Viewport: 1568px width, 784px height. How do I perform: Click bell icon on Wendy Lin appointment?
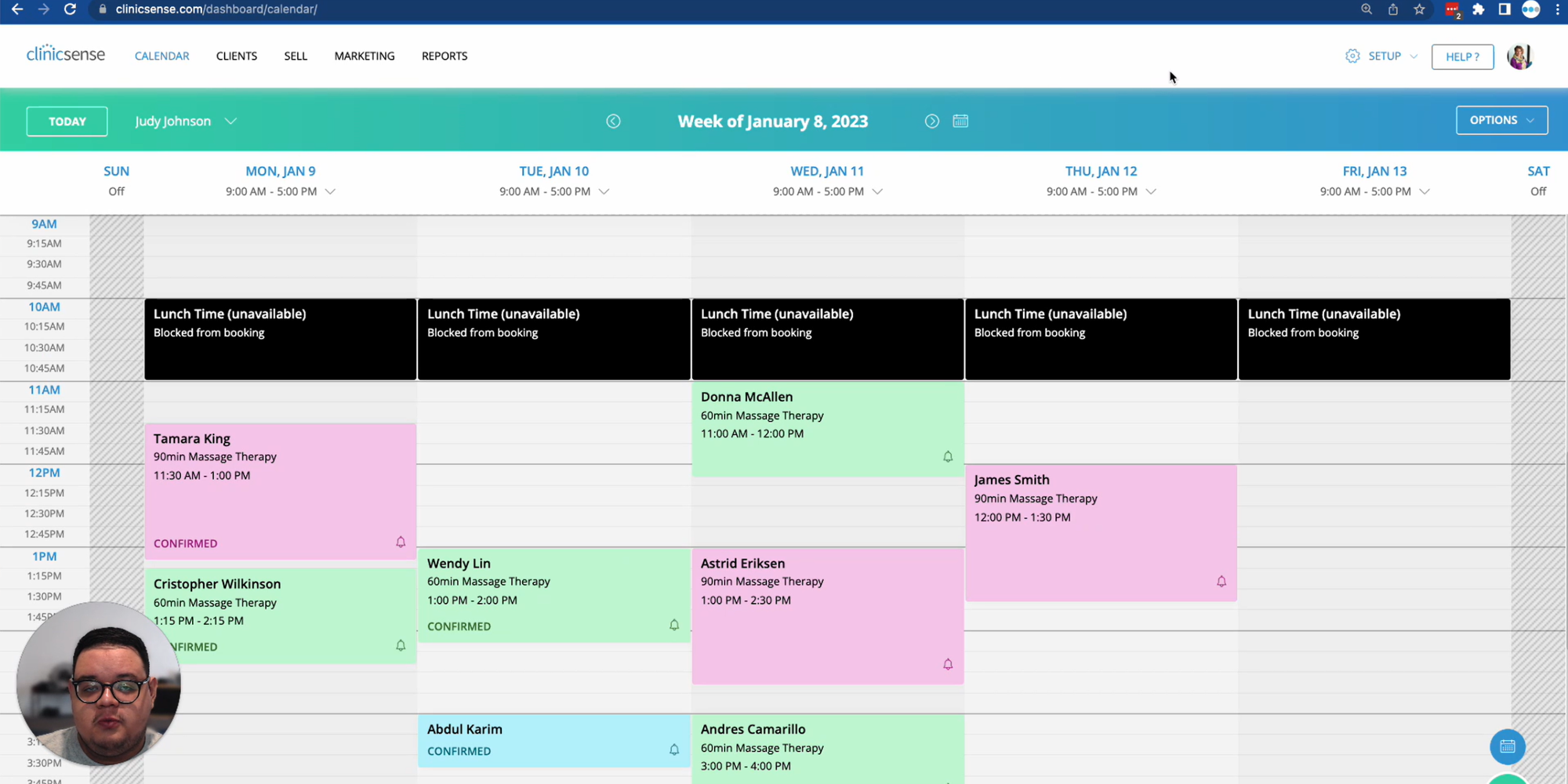[674, 625]
